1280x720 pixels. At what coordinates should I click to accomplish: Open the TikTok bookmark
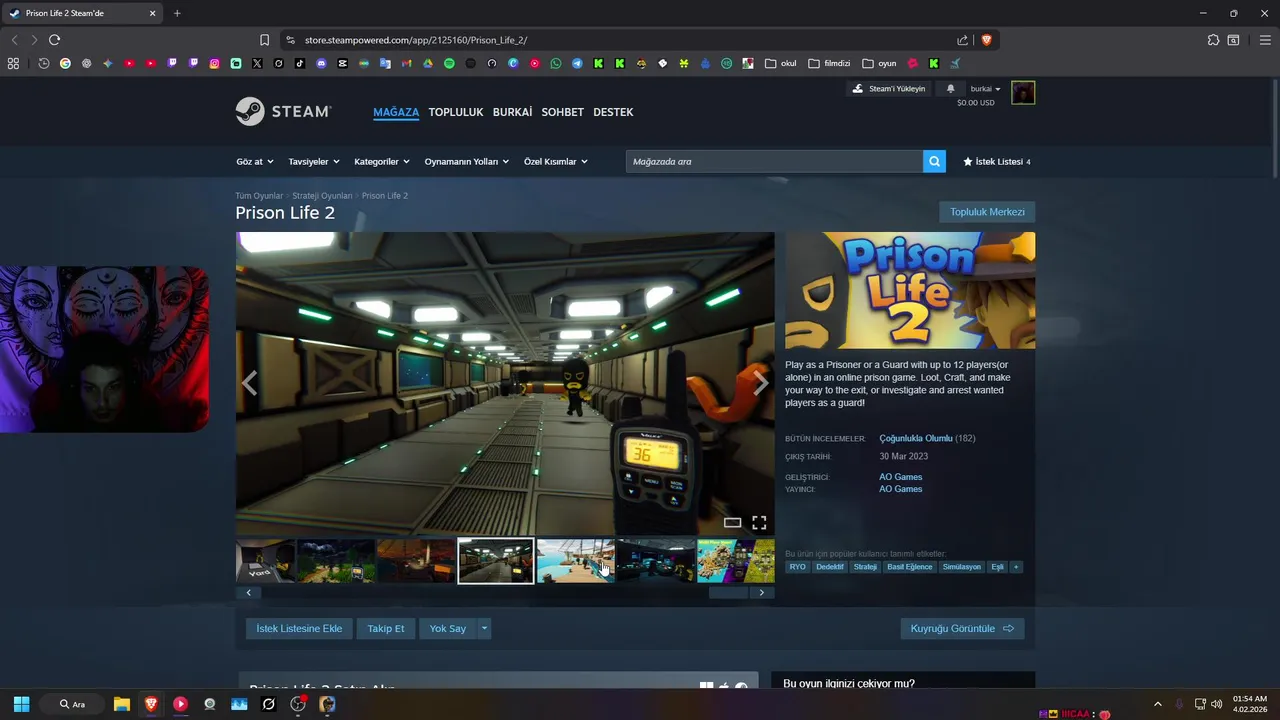pyautogui.click(x=300, y=63)
